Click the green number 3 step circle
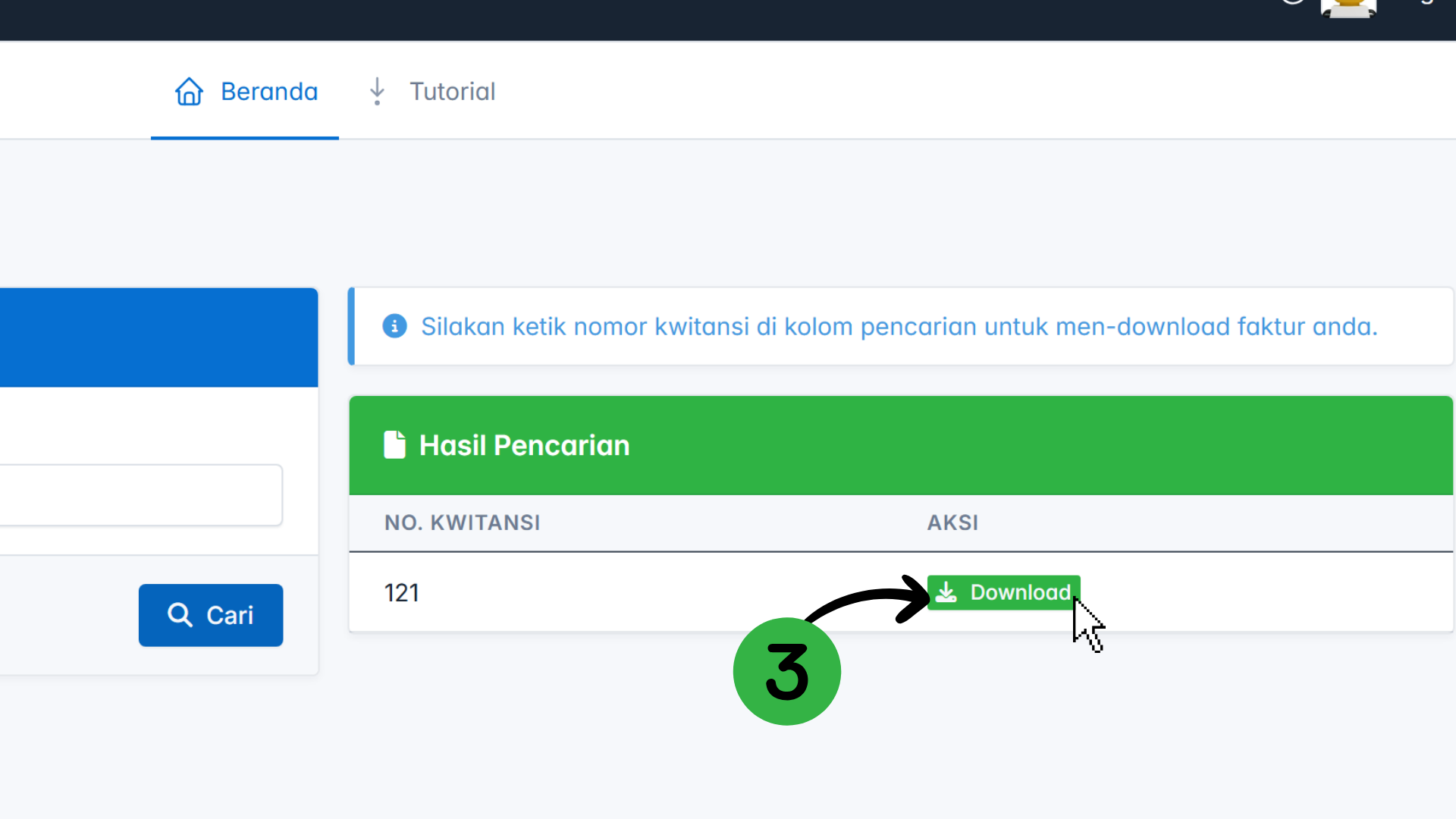This screenshot has width=1456, height=819. [x=786, y=672]
